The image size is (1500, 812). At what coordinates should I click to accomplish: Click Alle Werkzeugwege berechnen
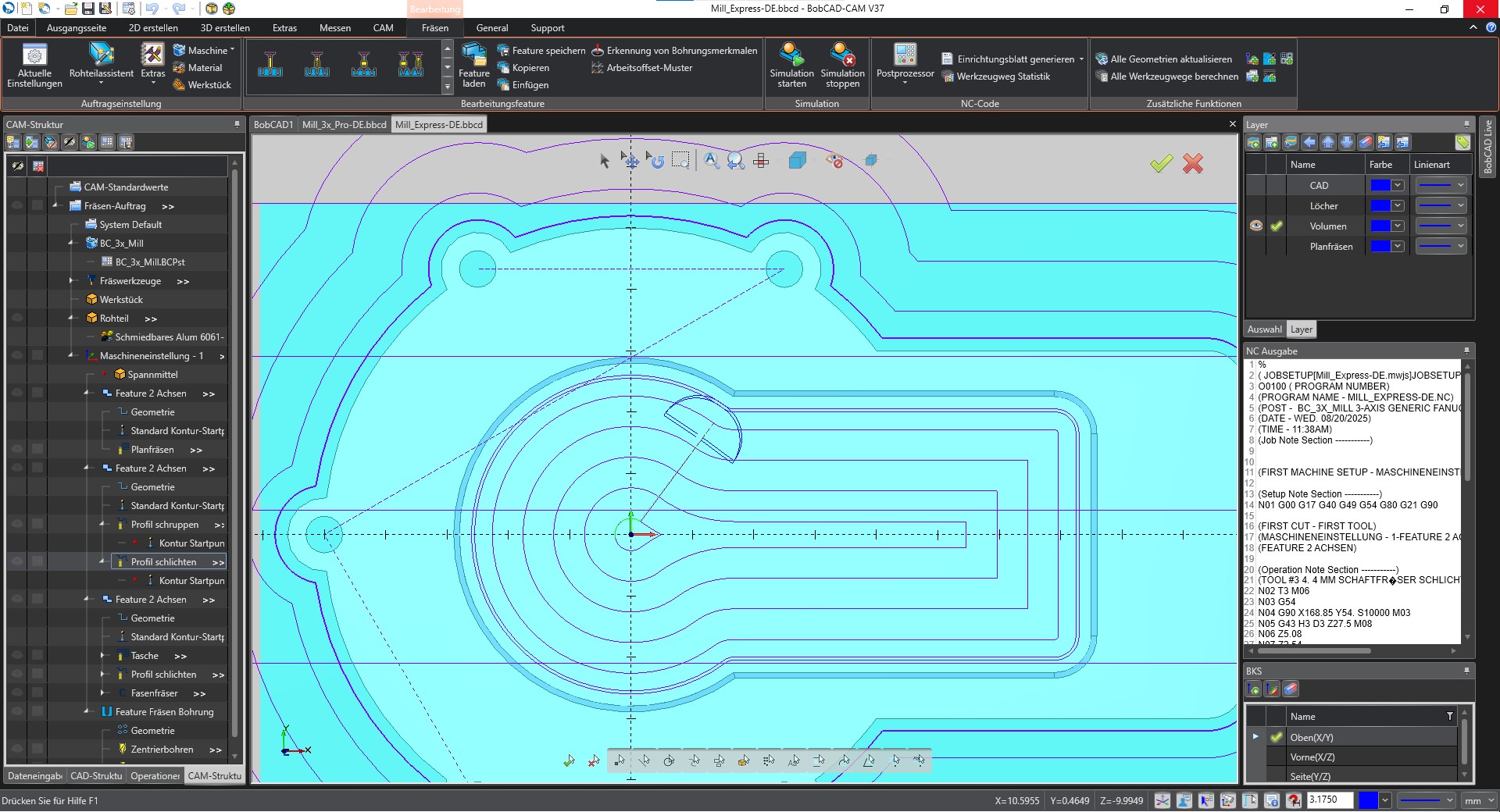click(1173, 77)
